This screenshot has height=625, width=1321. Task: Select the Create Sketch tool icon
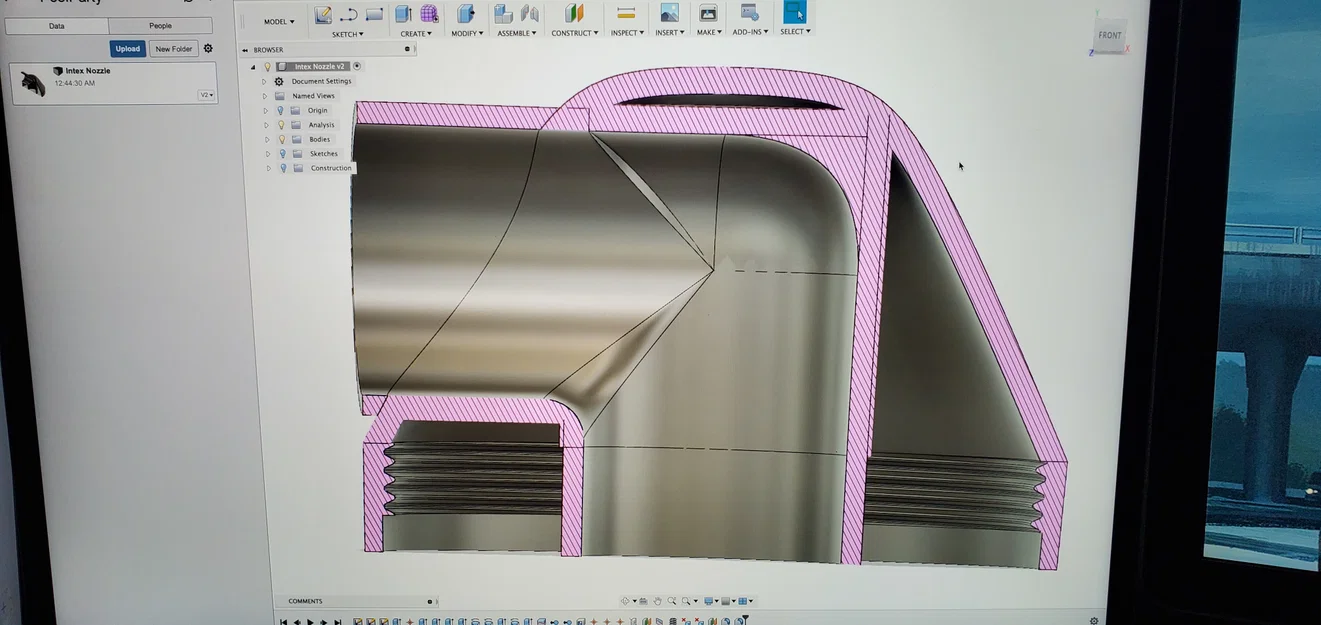(323, 14)
